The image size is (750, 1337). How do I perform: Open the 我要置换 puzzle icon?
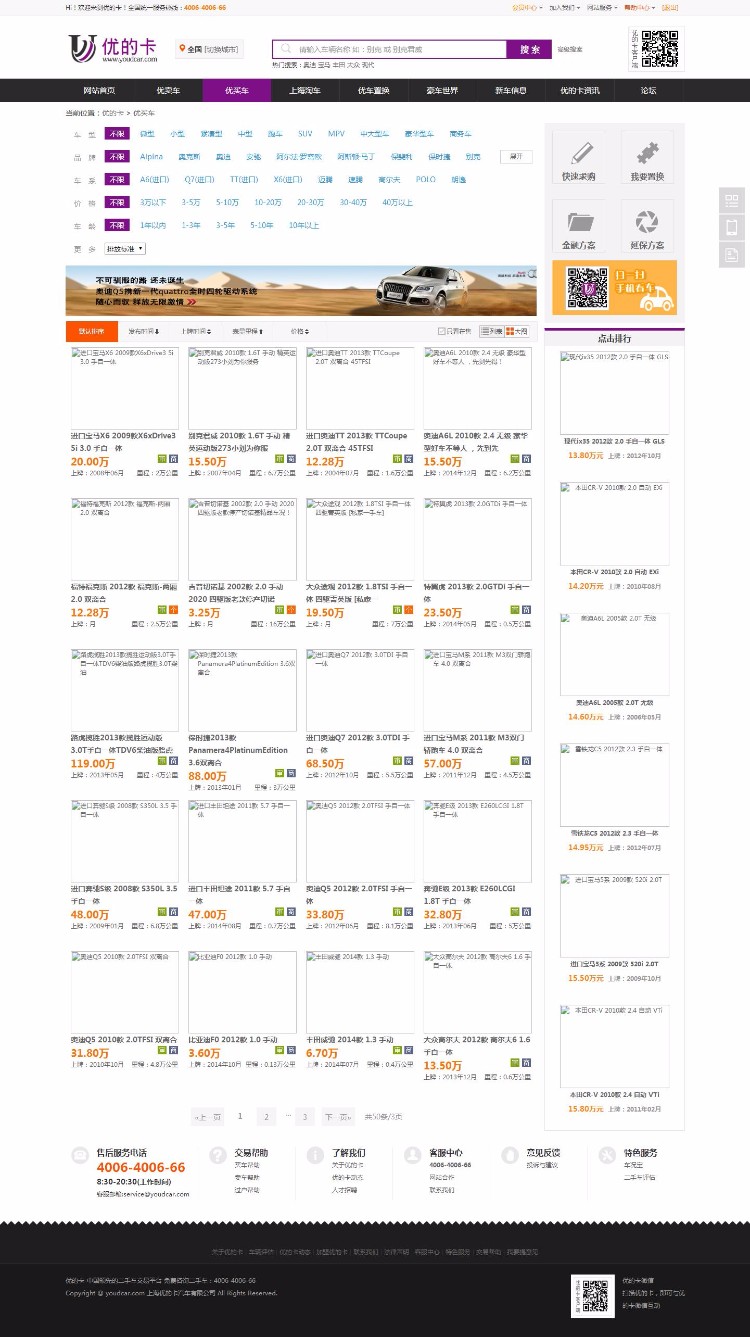(647, 151)
